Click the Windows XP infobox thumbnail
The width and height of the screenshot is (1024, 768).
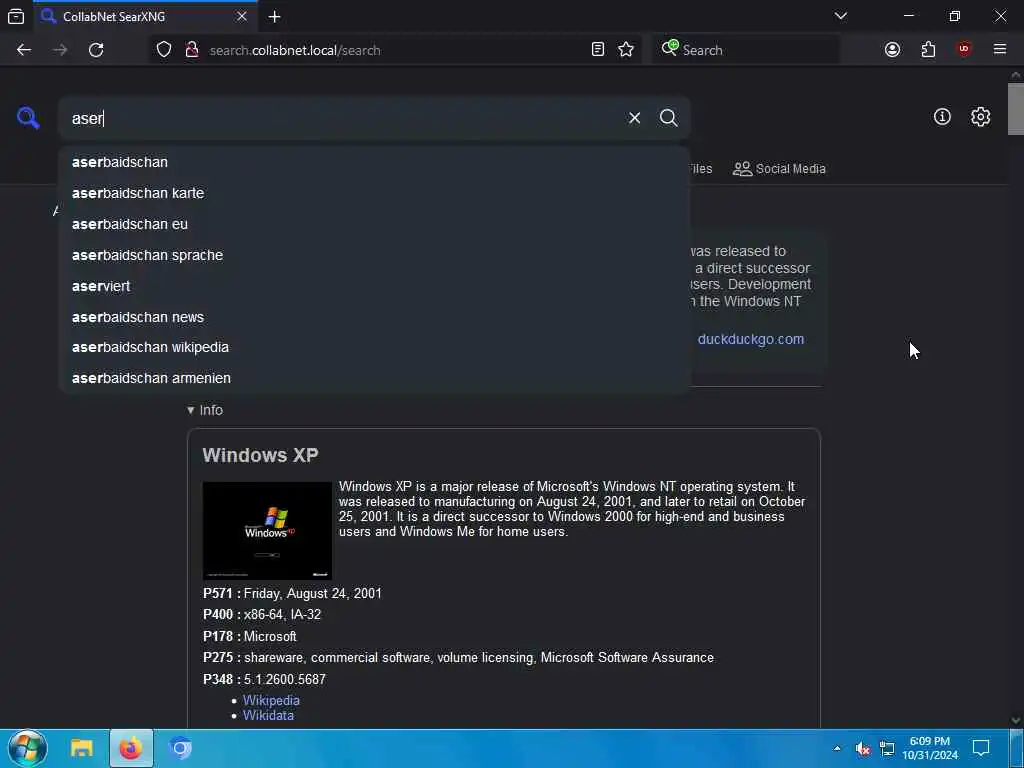click(267, 531)
